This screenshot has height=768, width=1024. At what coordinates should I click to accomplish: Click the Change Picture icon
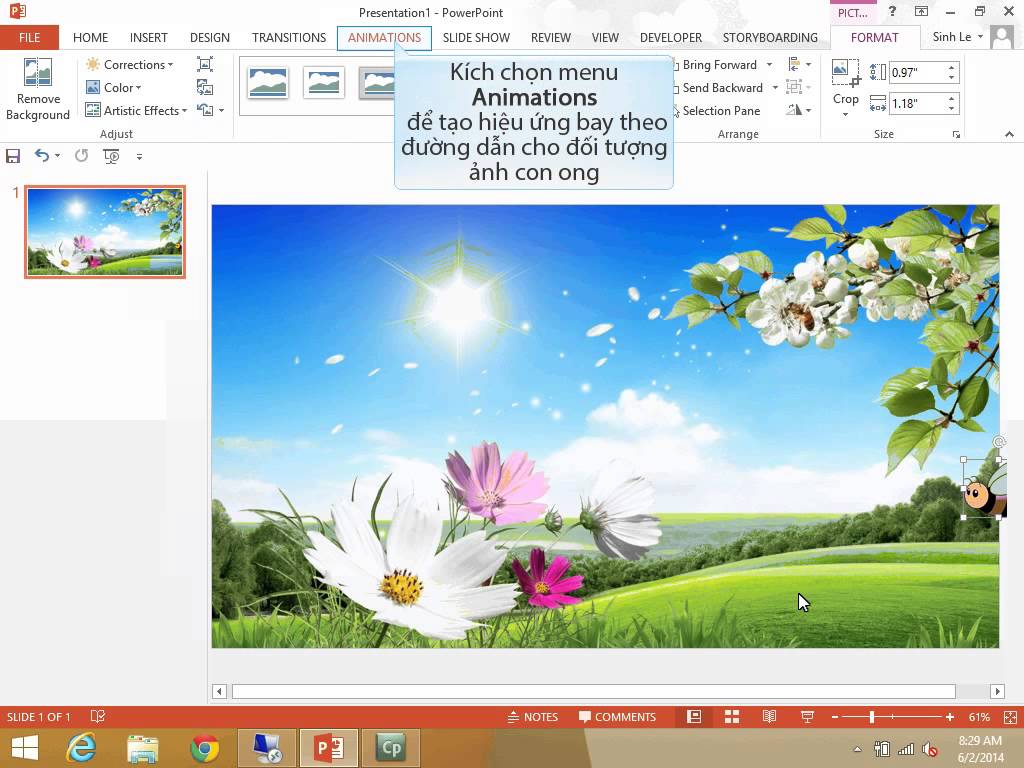pos(205,87)
